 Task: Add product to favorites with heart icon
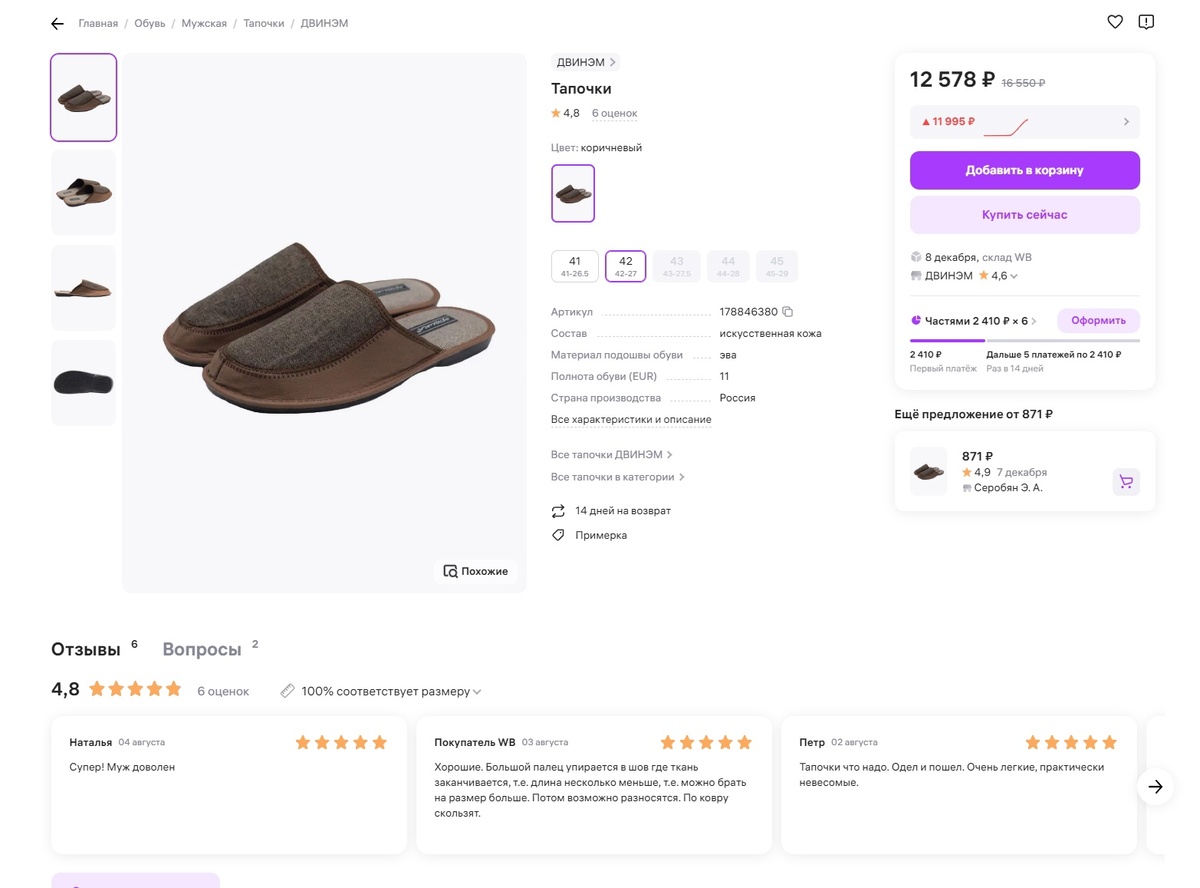coord(1115,22)
